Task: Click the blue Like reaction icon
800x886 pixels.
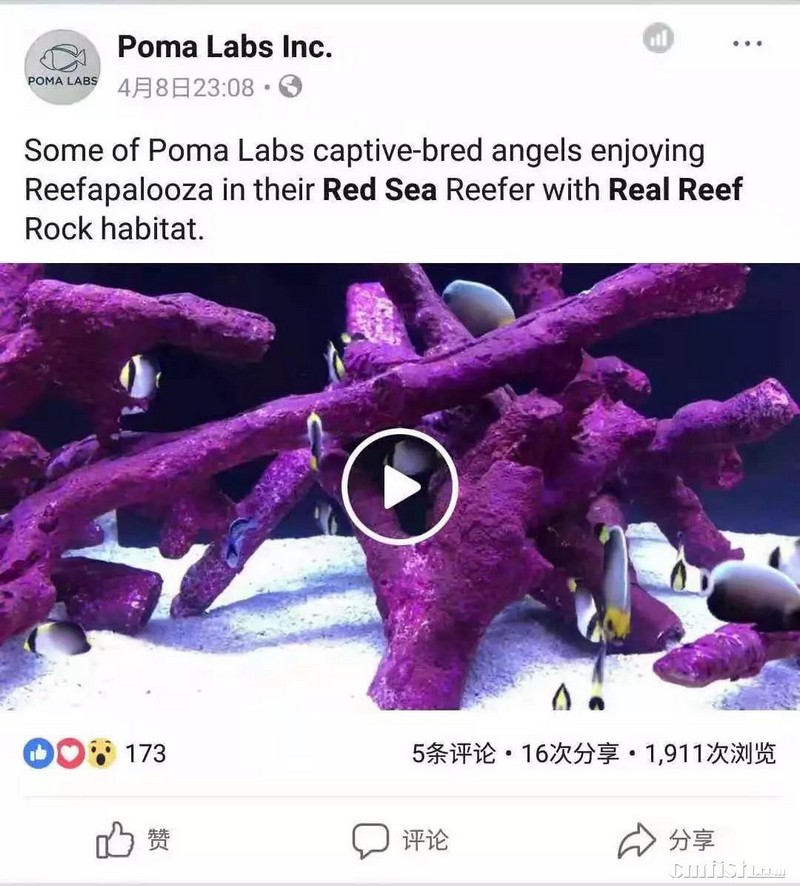Action: (38, 753)
